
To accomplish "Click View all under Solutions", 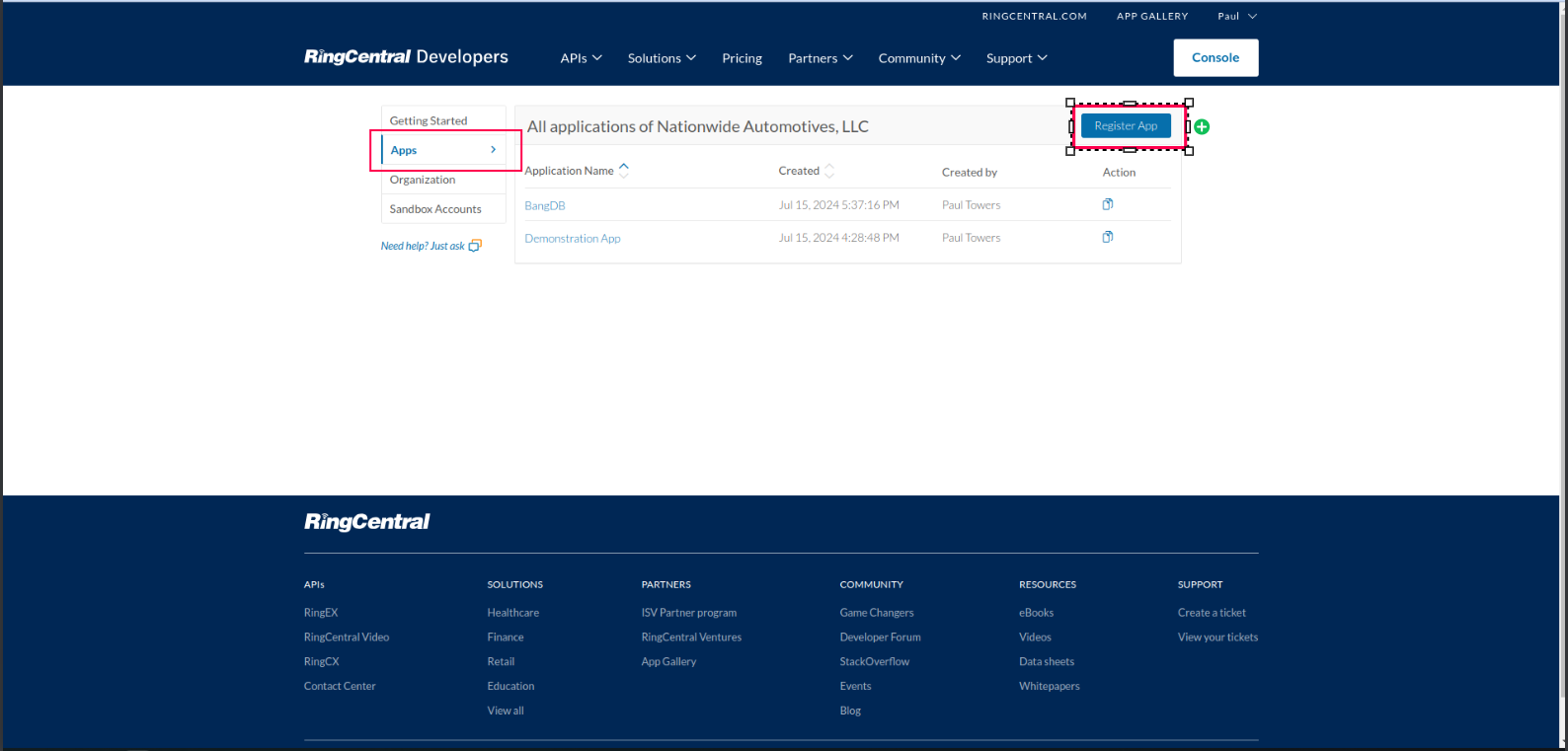I will click(x=505, y=711).
